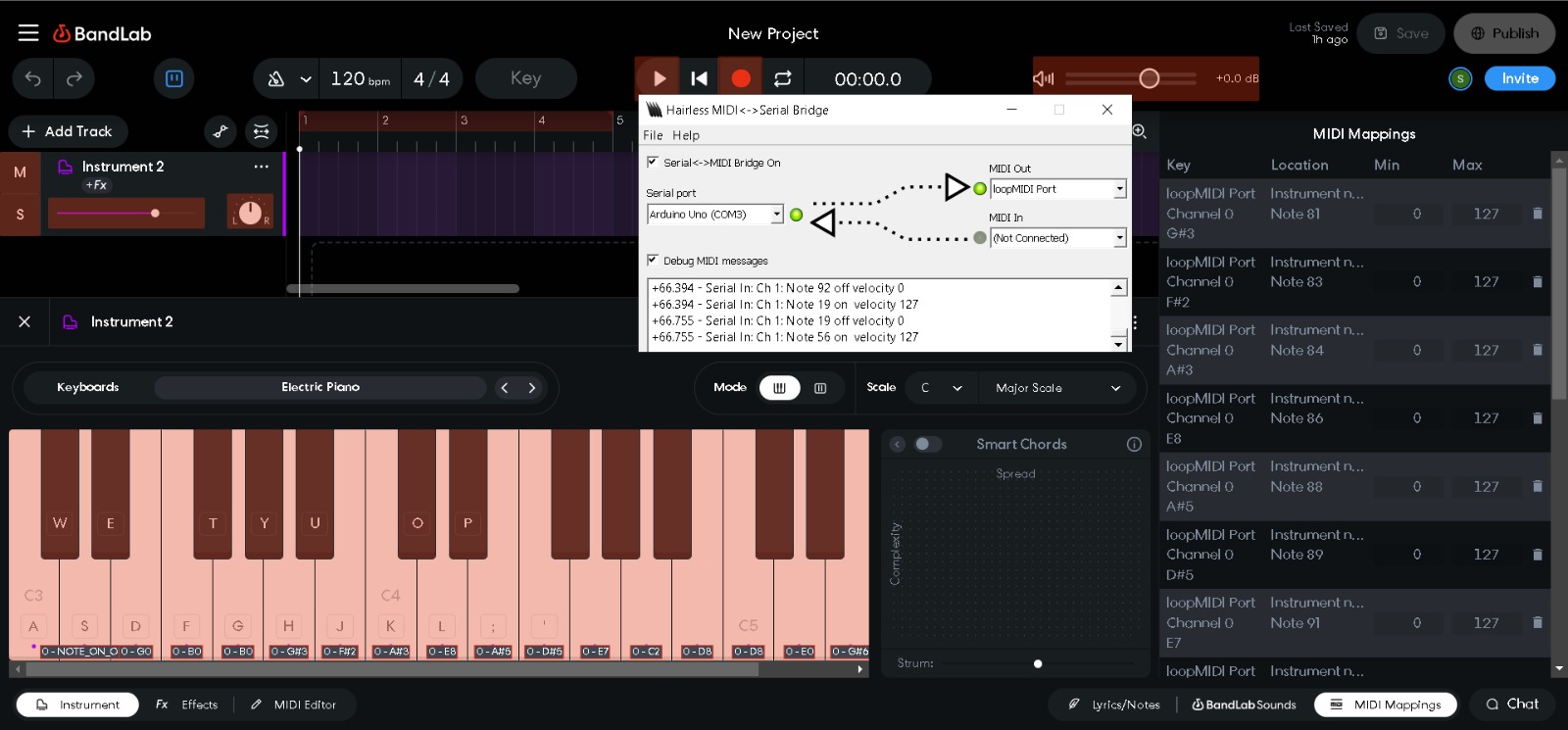
Task: Open the Chat button
Action: pyautogui.click(x=1512, y=704)
